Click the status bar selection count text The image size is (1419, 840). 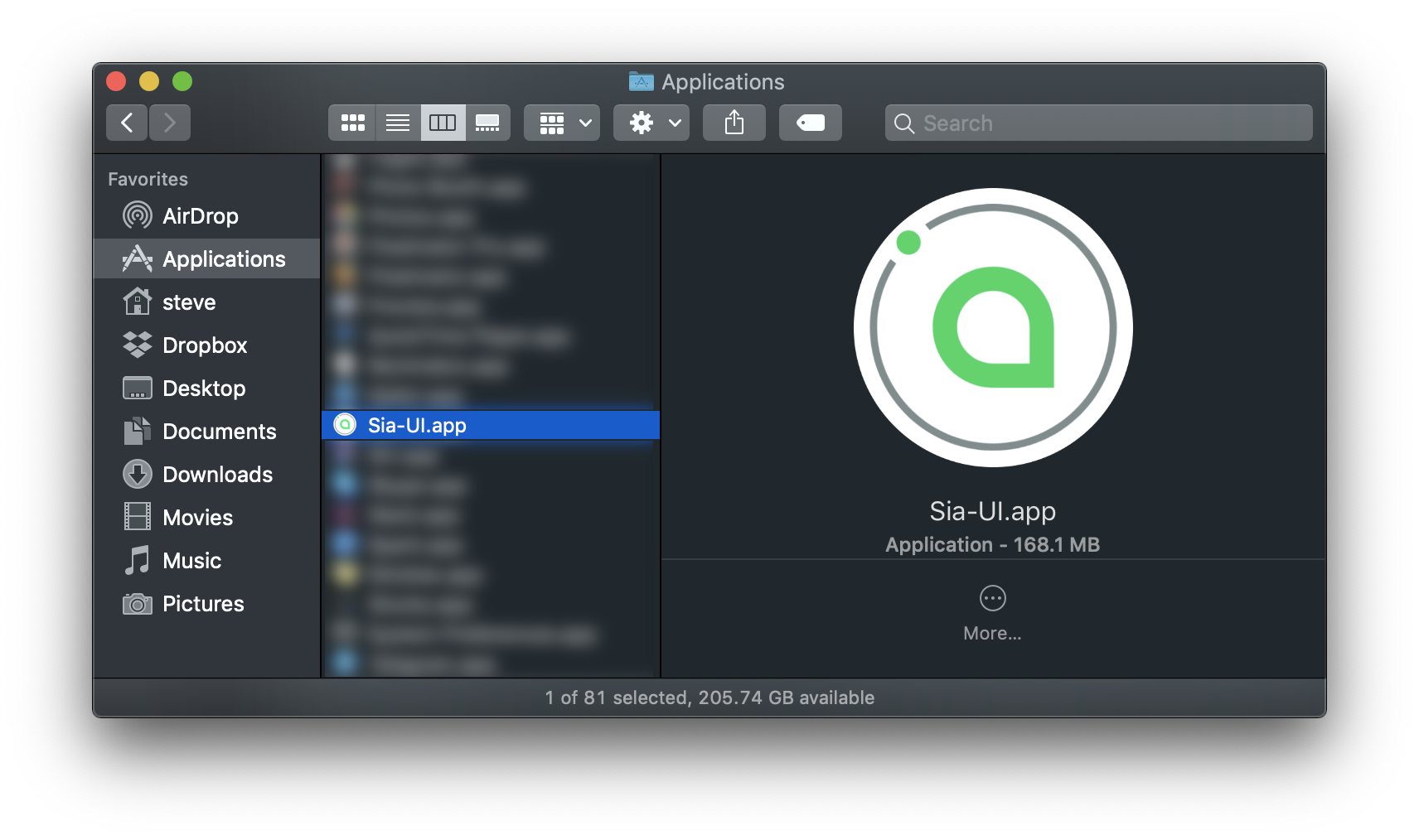click(x=709, y=698)
